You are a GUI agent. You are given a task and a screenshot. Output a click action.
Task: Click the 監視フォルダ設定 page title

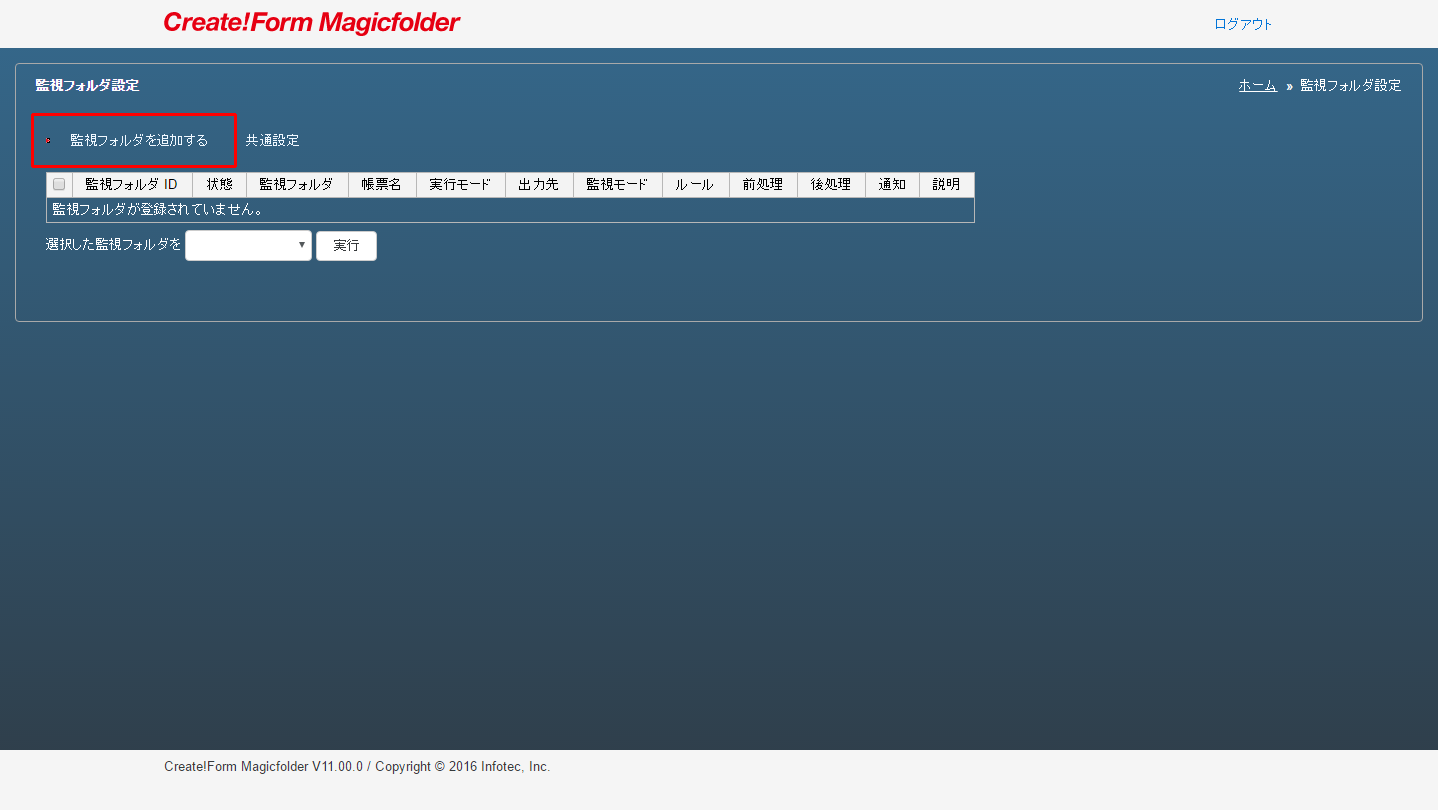tap(87, 85)
